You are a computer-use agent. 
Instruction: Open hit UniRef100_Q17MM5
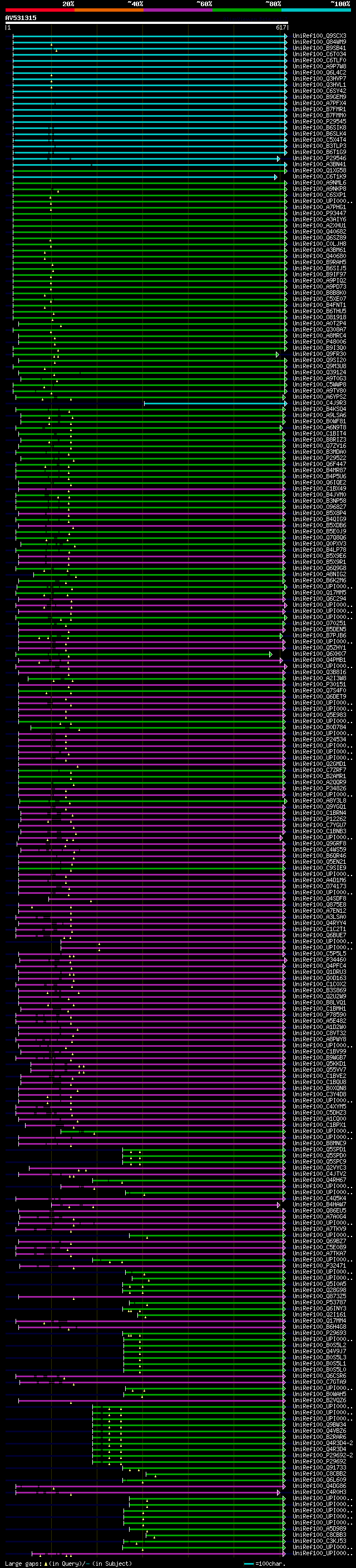click(x=319, y=592)
